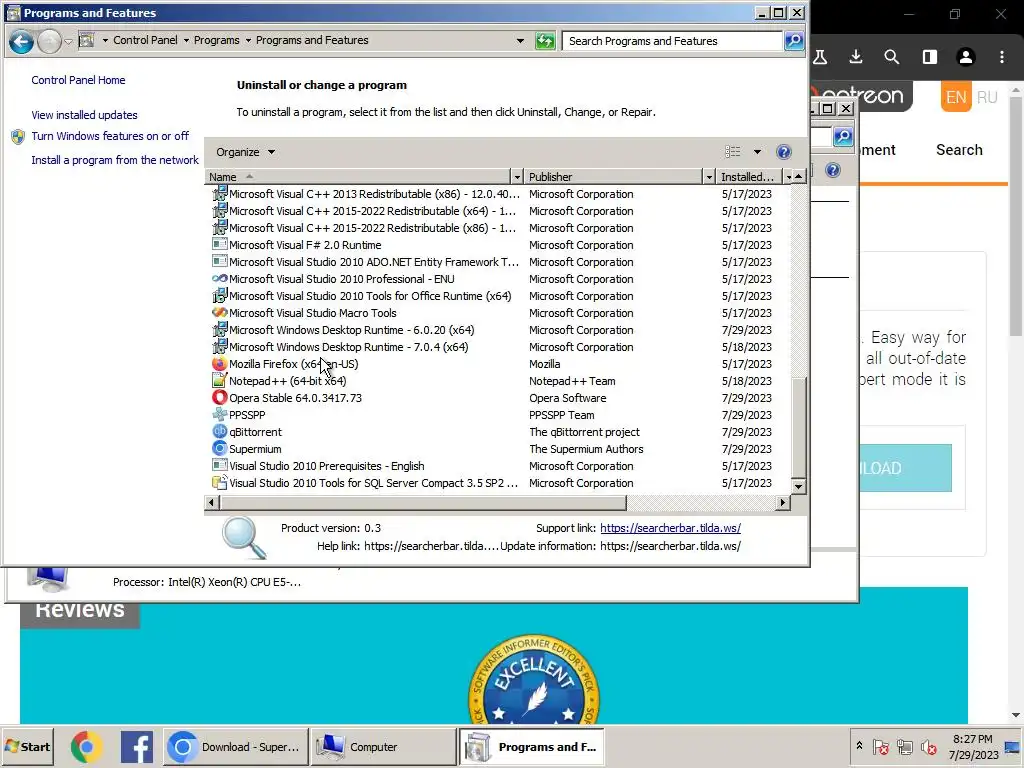Click the volume muted tray icon

point(928,746)
